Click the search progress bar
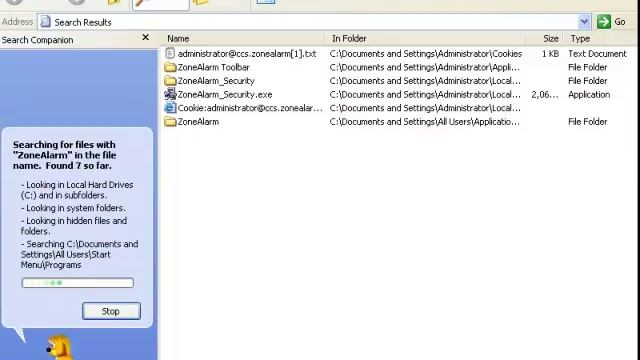 point(78,283)
